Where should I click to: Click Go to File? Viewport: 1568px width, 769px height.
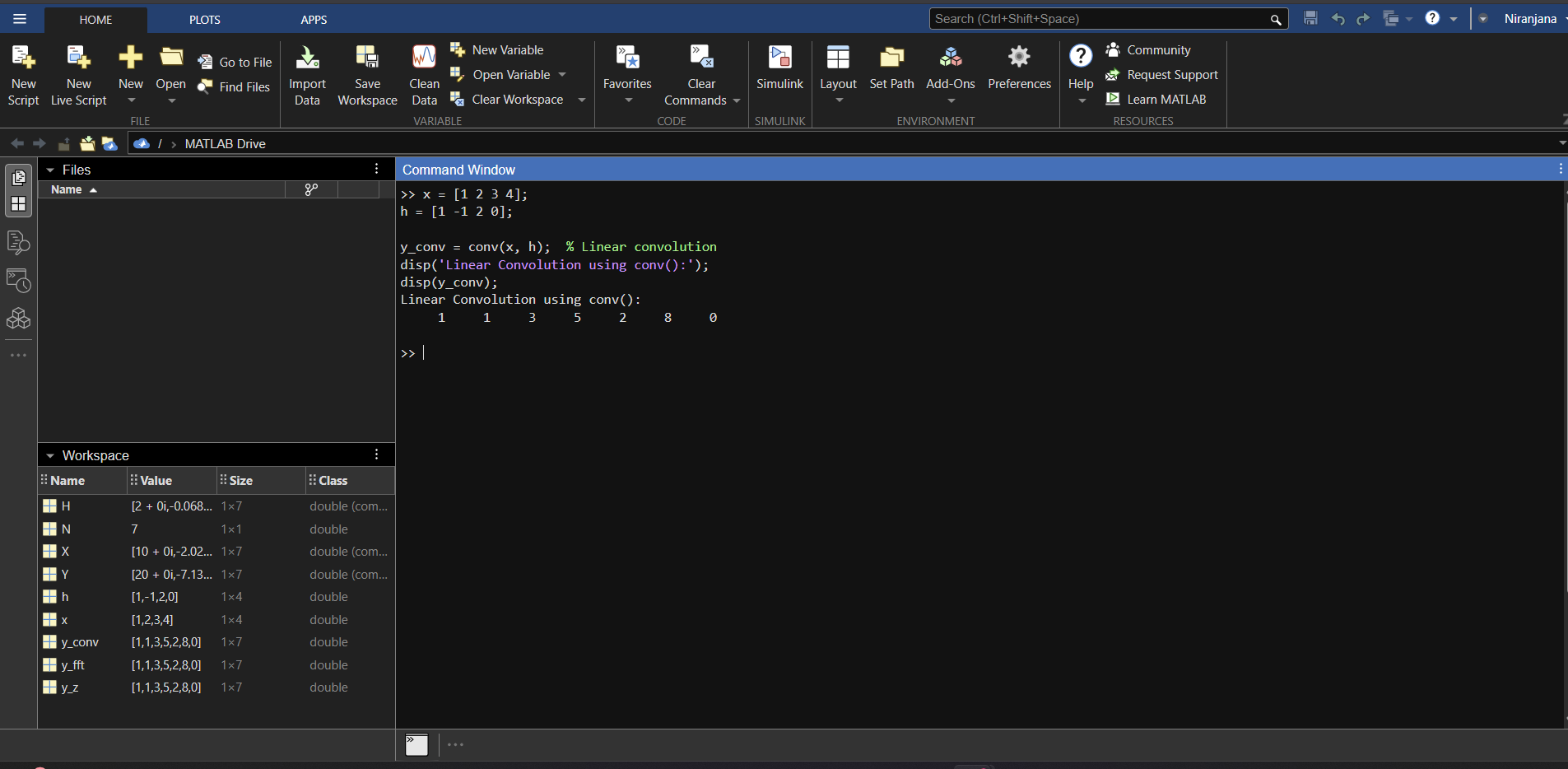click(235, 62)
